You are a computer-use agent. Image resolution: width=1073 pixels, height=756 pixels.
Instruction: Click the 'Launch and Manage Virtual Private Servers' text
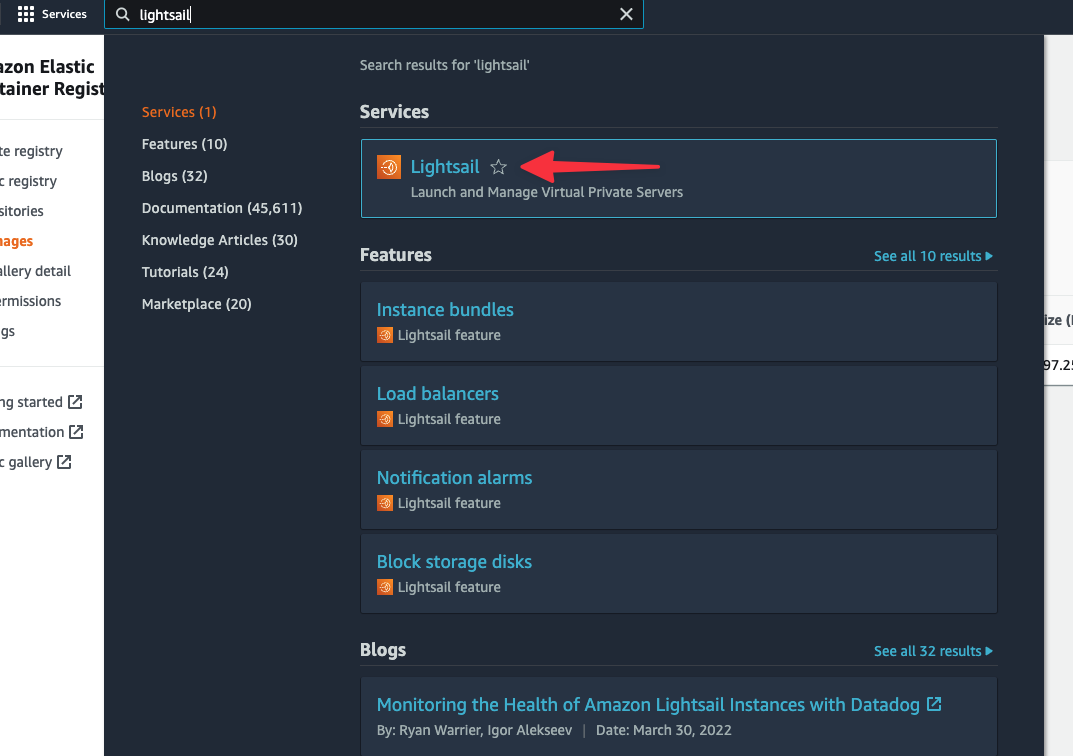coord(547,192)
